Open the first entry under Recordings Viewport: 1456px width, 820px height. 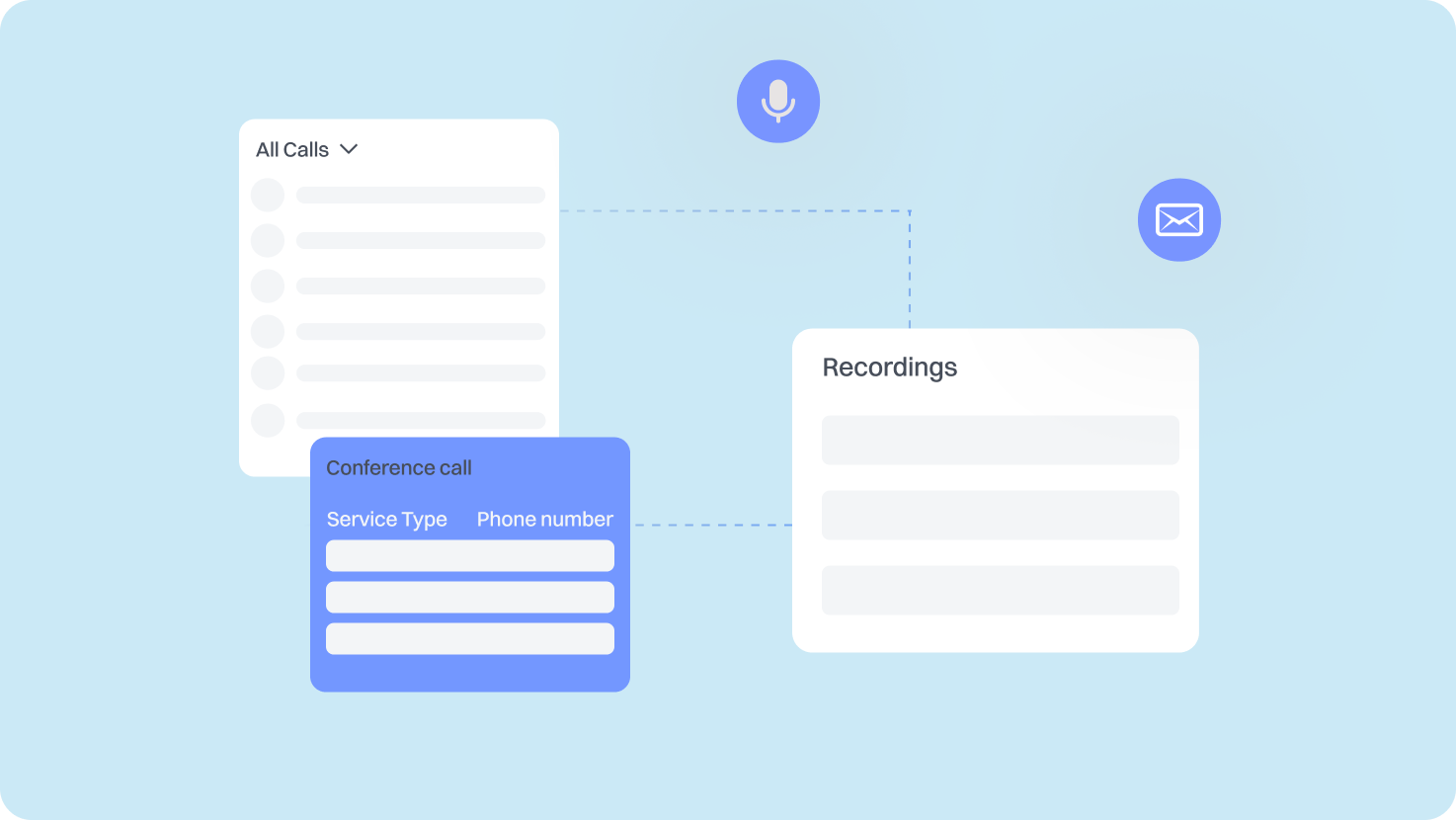[x=1000, y=440]
